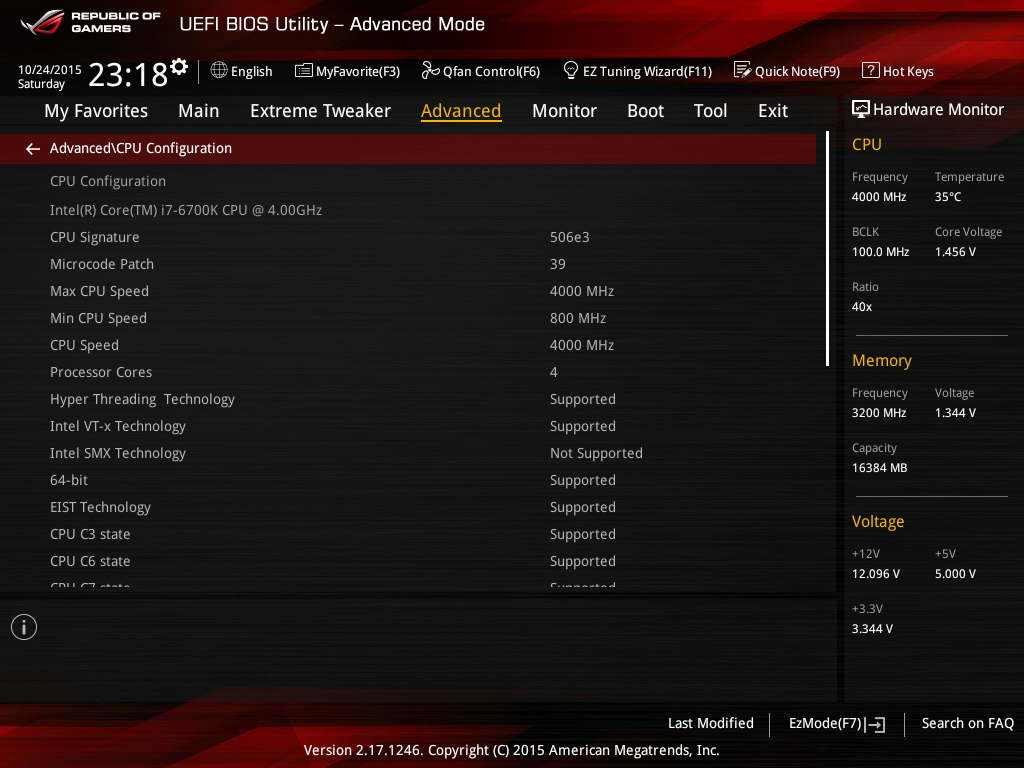Viewport: 1024px width, 768px height.
Task: Select Intel SMX Technology row
Action: click(x=408, y=453)
